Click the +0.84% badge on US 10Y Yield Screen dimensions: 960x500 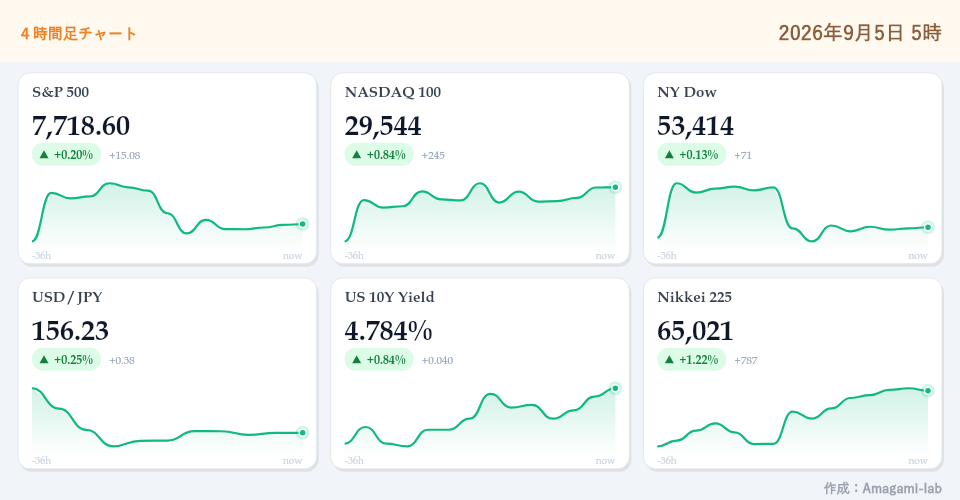coord(379,360)
